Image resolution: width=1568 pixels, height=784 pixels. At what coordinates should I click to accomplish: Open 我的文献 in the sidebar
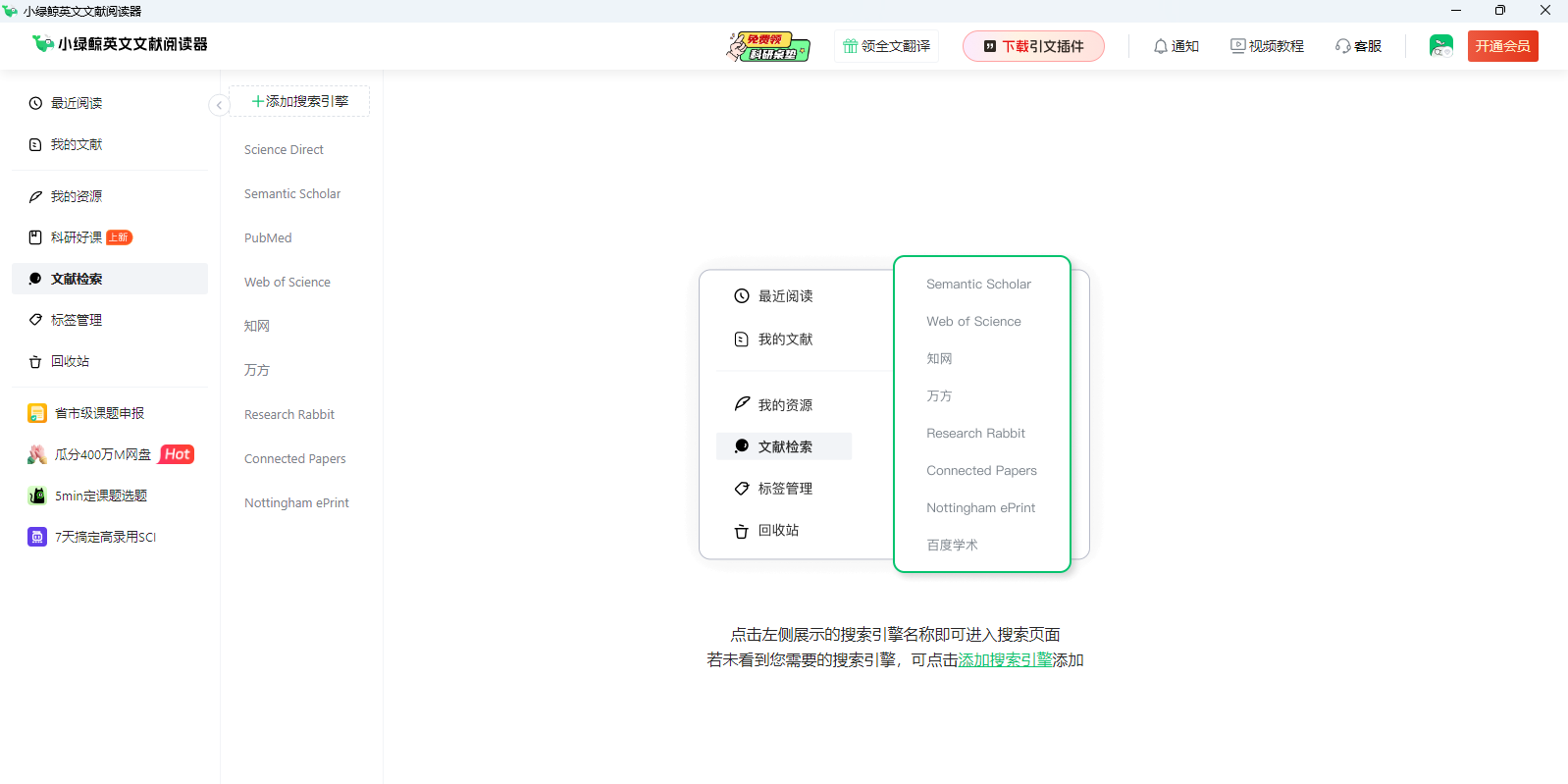(110, 144)
